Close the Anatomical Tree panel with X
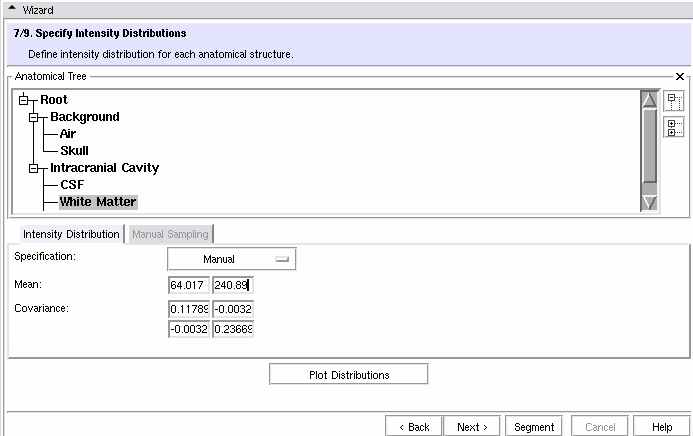The height and width of the screenshot is (436, 693). (680, 76)
